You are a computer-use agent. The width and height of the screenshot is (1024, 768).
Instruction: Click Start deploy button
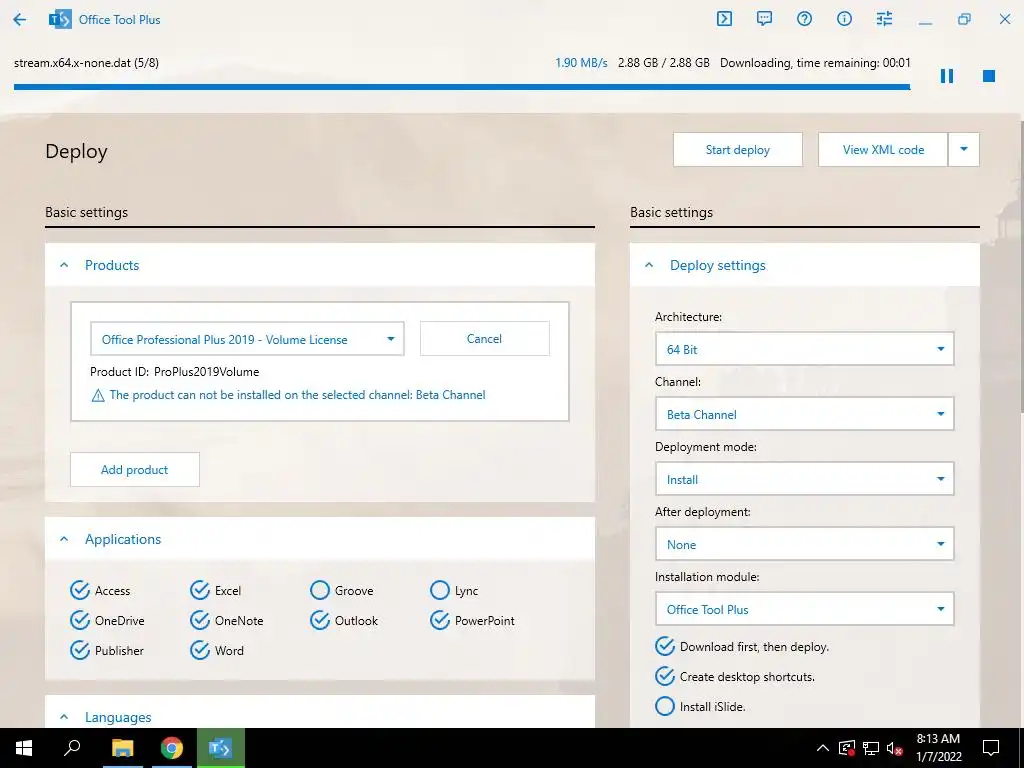point(738,150)
